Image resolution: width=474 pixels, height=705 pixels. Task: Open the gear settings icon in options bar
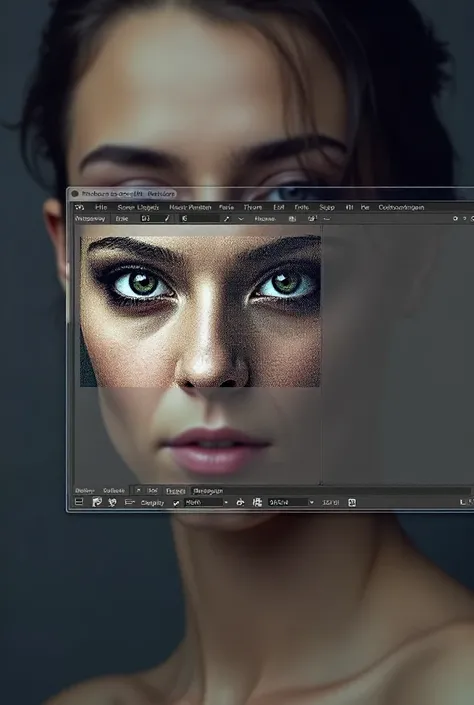(455, 219)
